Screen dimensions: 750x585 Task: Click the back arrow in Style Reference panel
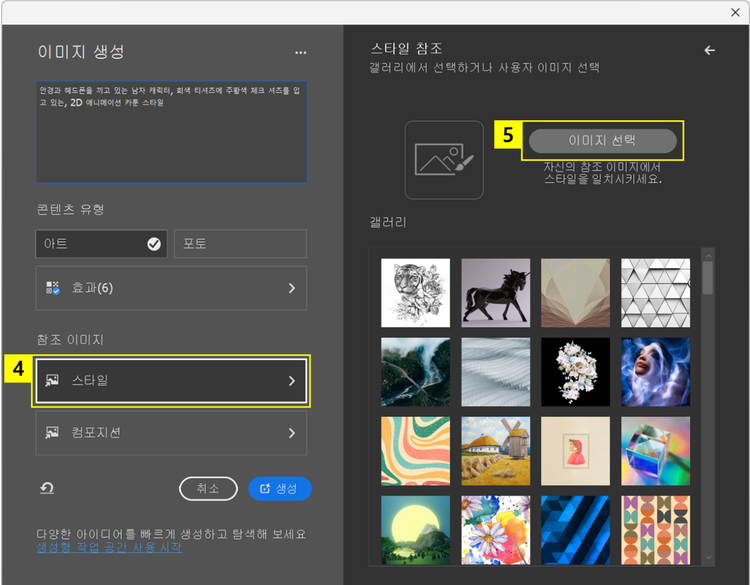coord(709,50)
